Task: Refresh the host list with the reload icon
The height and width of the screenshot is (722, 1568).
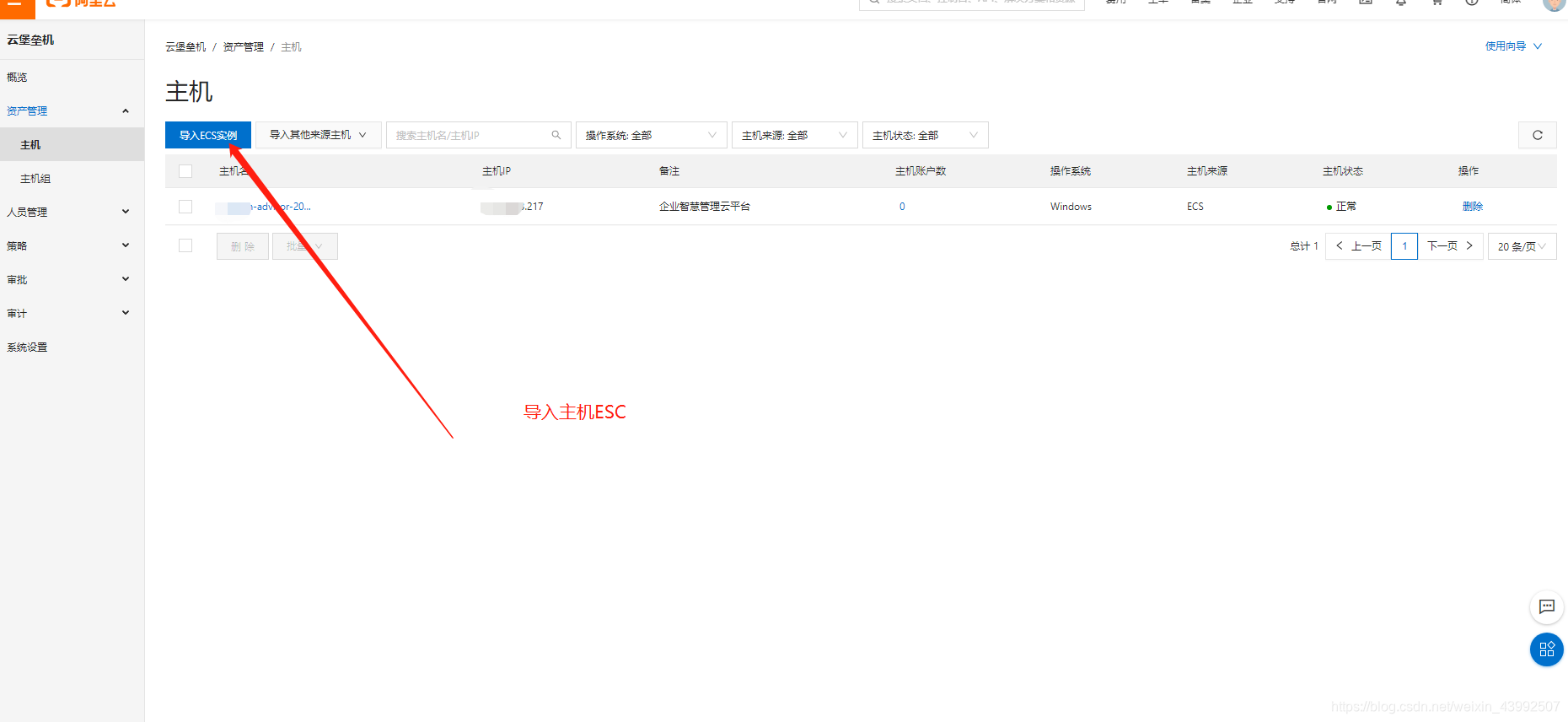Action: (1537, 135)
